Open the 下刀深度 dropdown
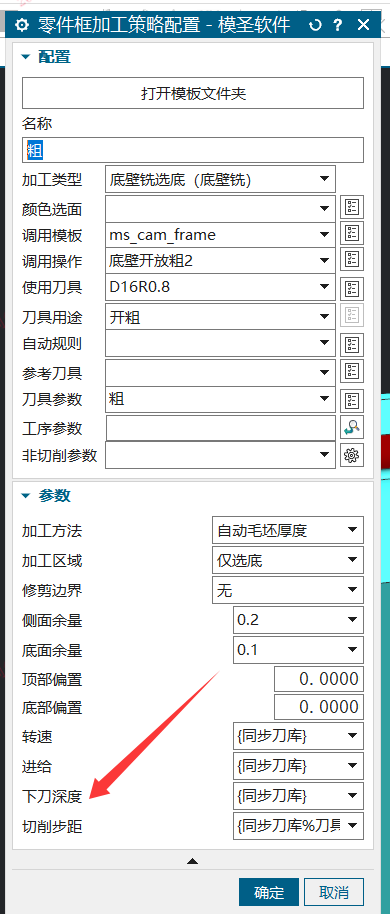Screen dimensions: 390x914 point(298,796)
